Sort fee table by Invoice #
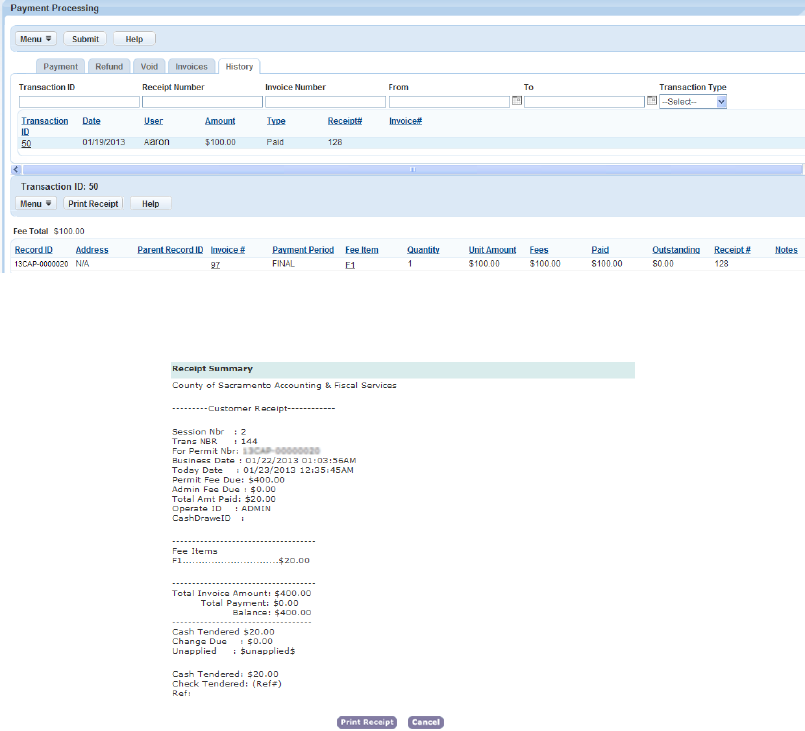This screenshot has width=805, height=731. point(227,249)
